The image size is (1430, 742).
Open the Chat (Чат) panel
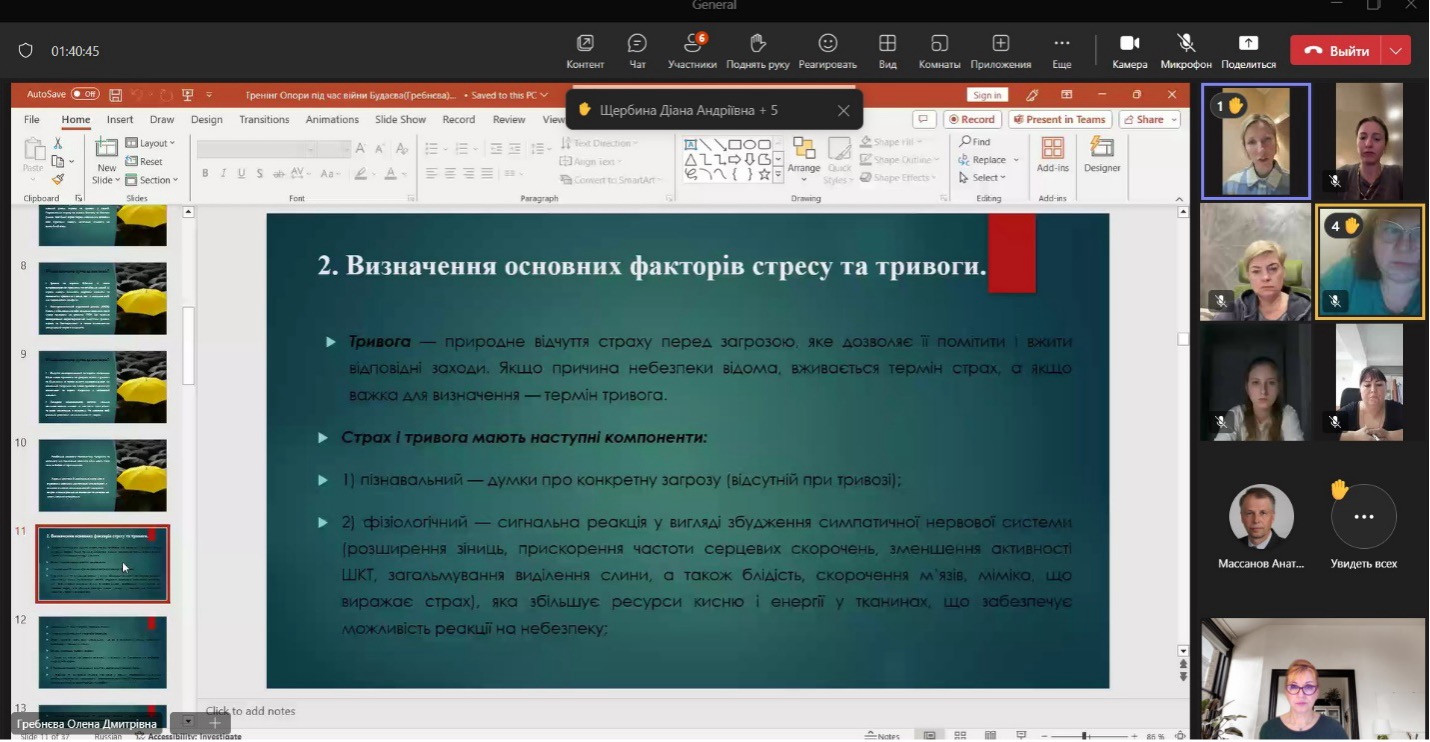tap(637, 50)
